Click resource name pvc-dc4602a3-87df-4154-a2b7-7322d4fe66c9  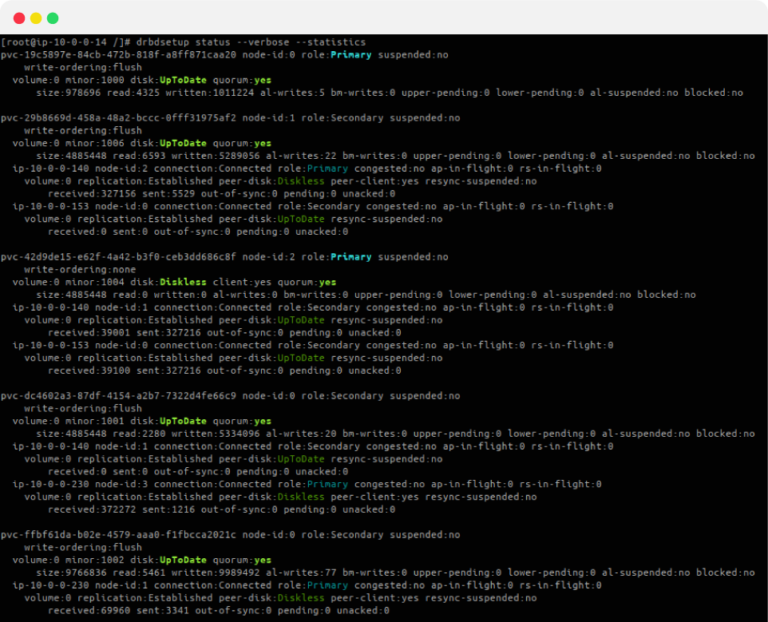click(118, 396)
